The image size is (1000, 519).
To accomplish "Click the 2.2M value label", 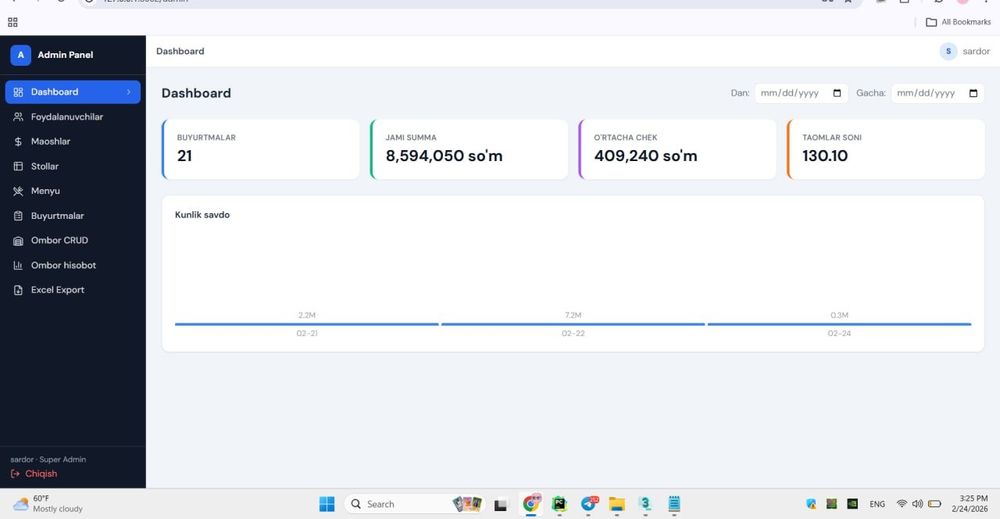I will (x=307, y=315).
